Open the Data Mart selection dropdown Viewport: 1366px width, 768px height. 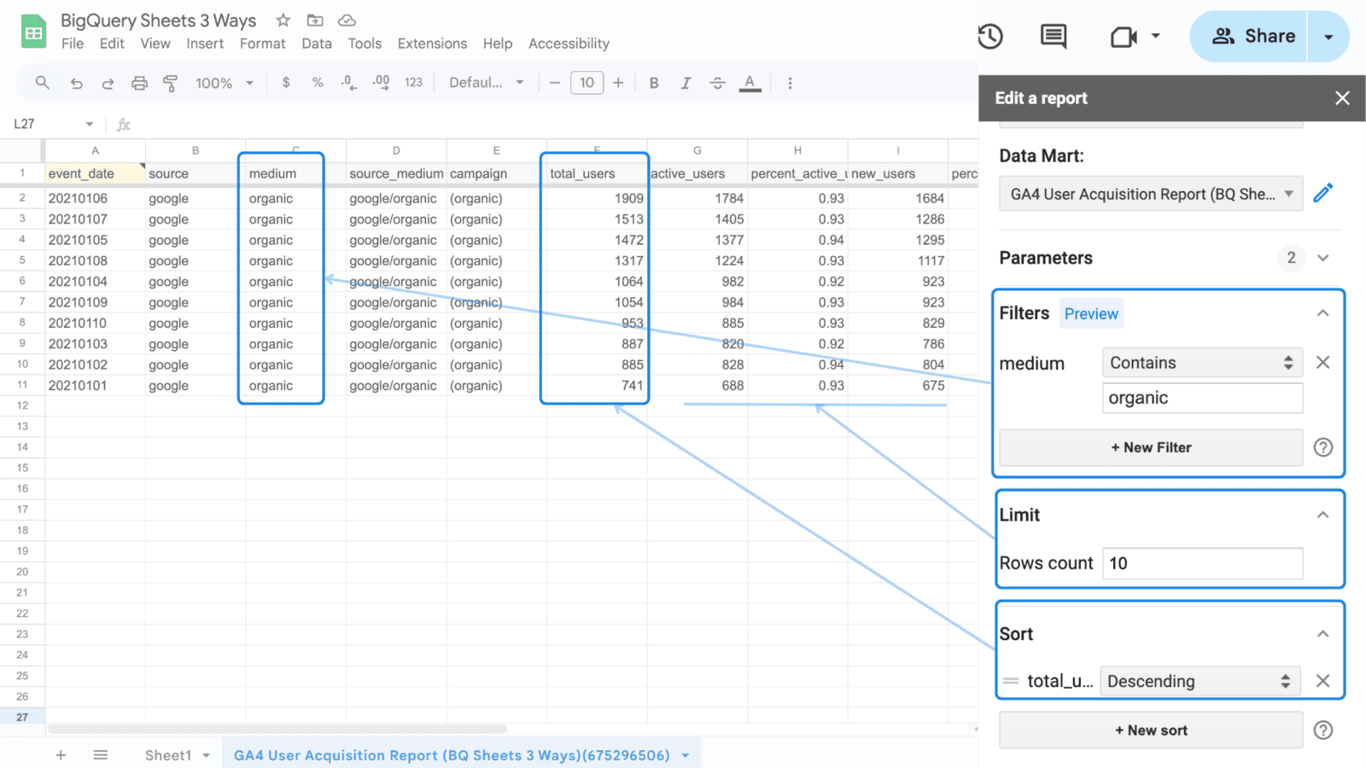click(1151, 194)
